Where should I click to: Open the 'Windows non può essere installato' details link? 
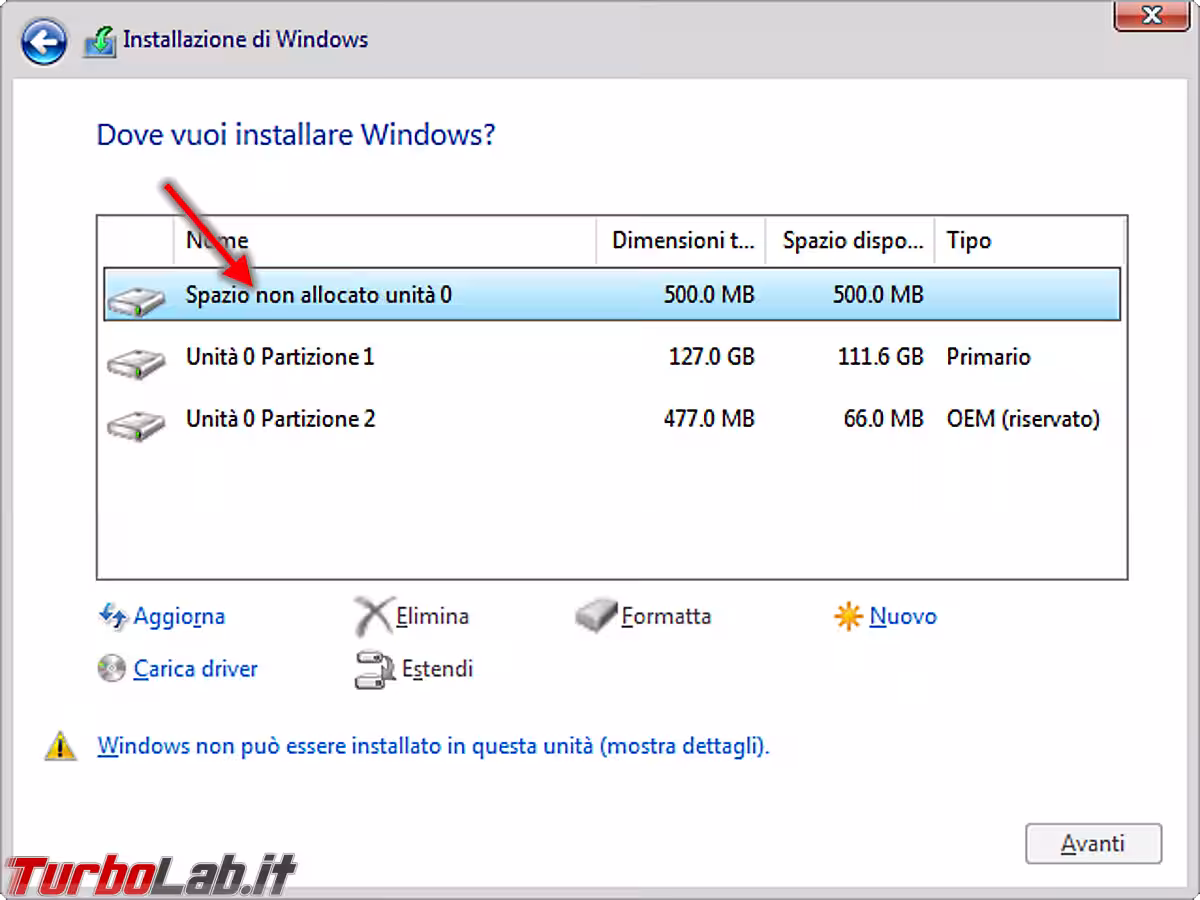click(432, 746)
